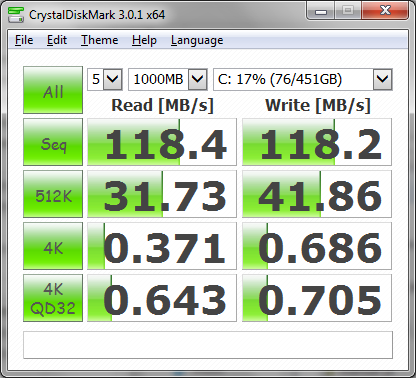The width and height of the screenshot is (416, 378).
Task: Run the 4K QD32 test
Action: click(53, 298)
